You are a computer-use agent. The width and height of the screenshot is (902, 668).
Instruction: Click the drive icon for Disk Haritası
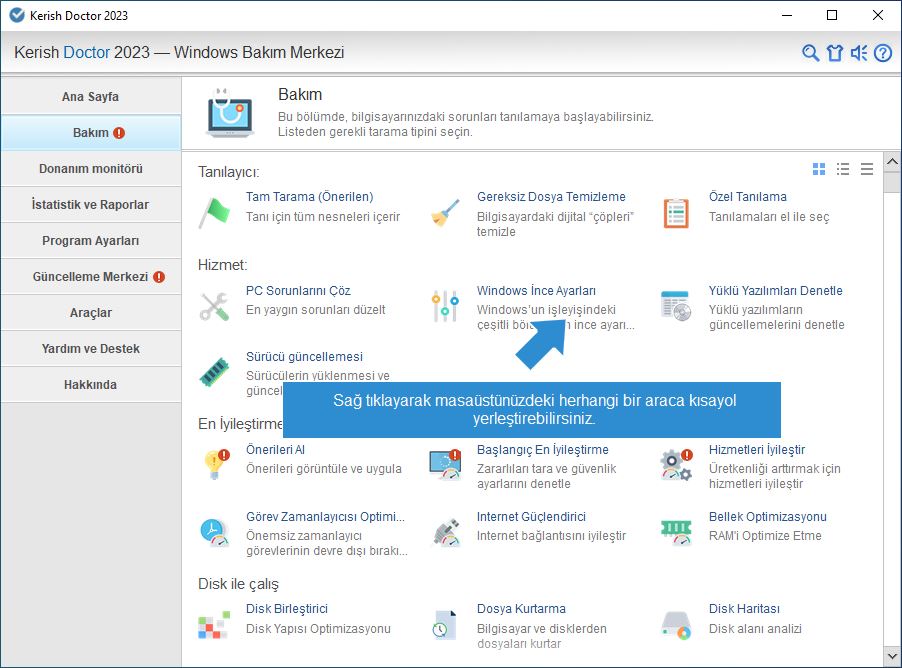[676, 625]
